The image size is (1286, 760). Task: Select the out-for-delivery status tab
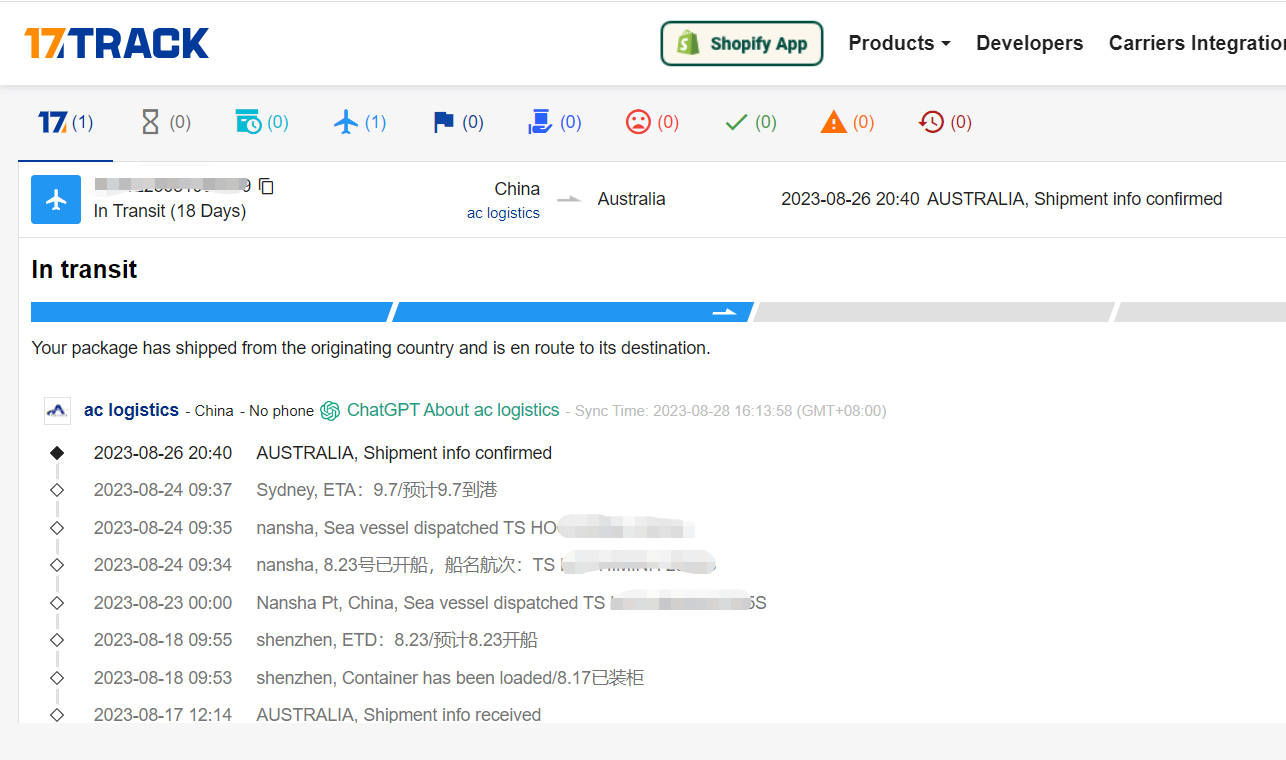[555, 122]
